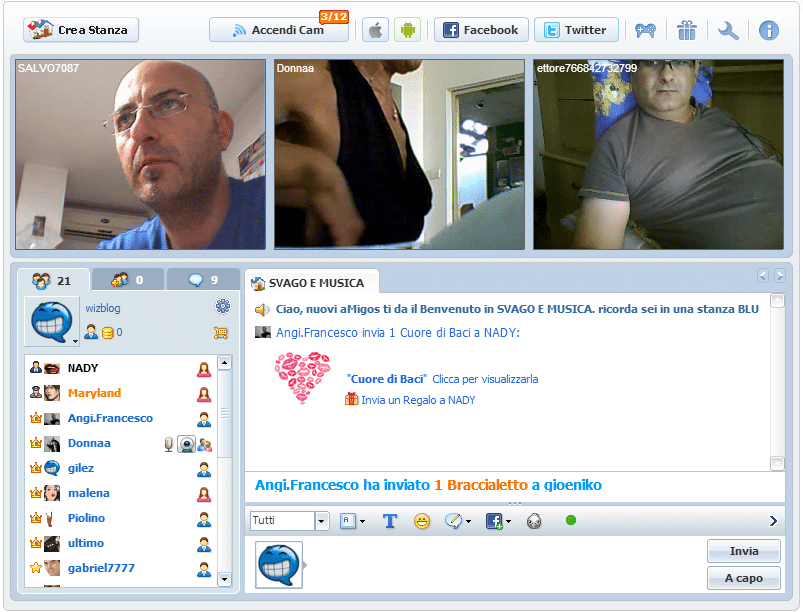Select gilez in user list

[x=121, y=468]
